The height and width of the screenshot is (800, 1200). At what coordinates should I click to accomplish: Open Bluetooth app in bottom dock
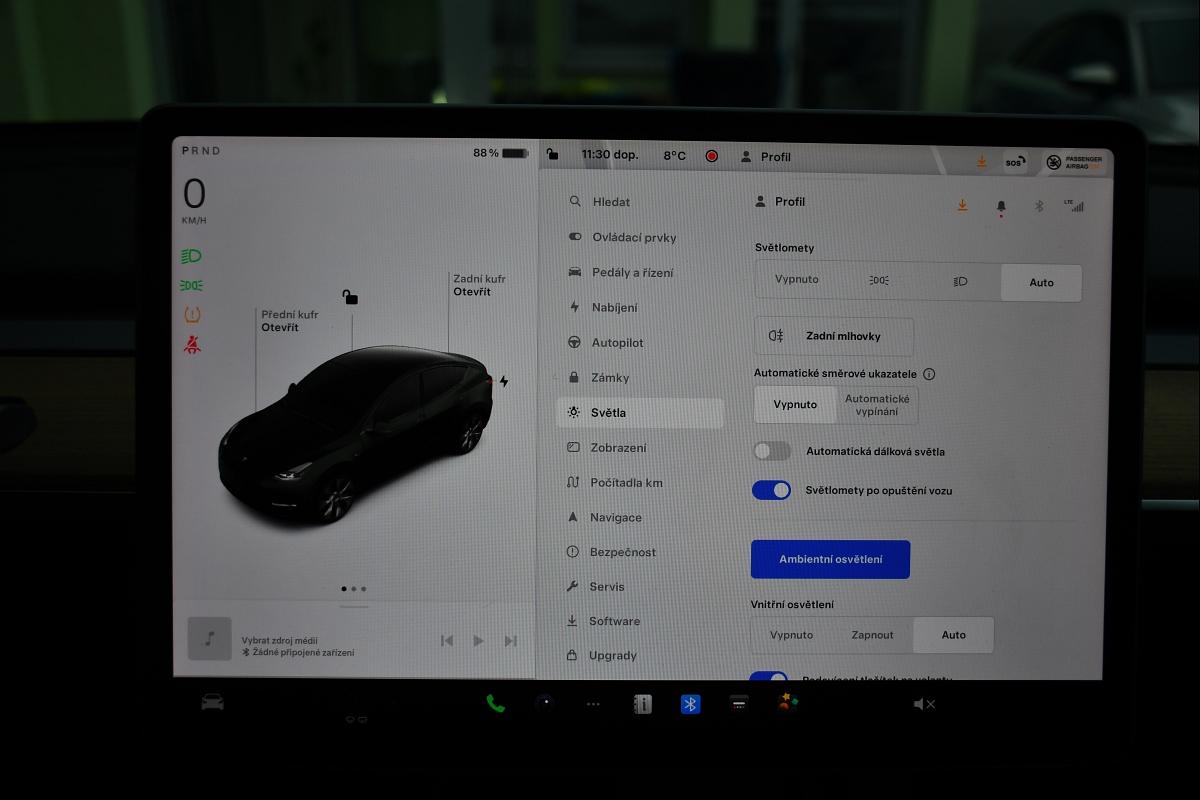tap(690, 704)
